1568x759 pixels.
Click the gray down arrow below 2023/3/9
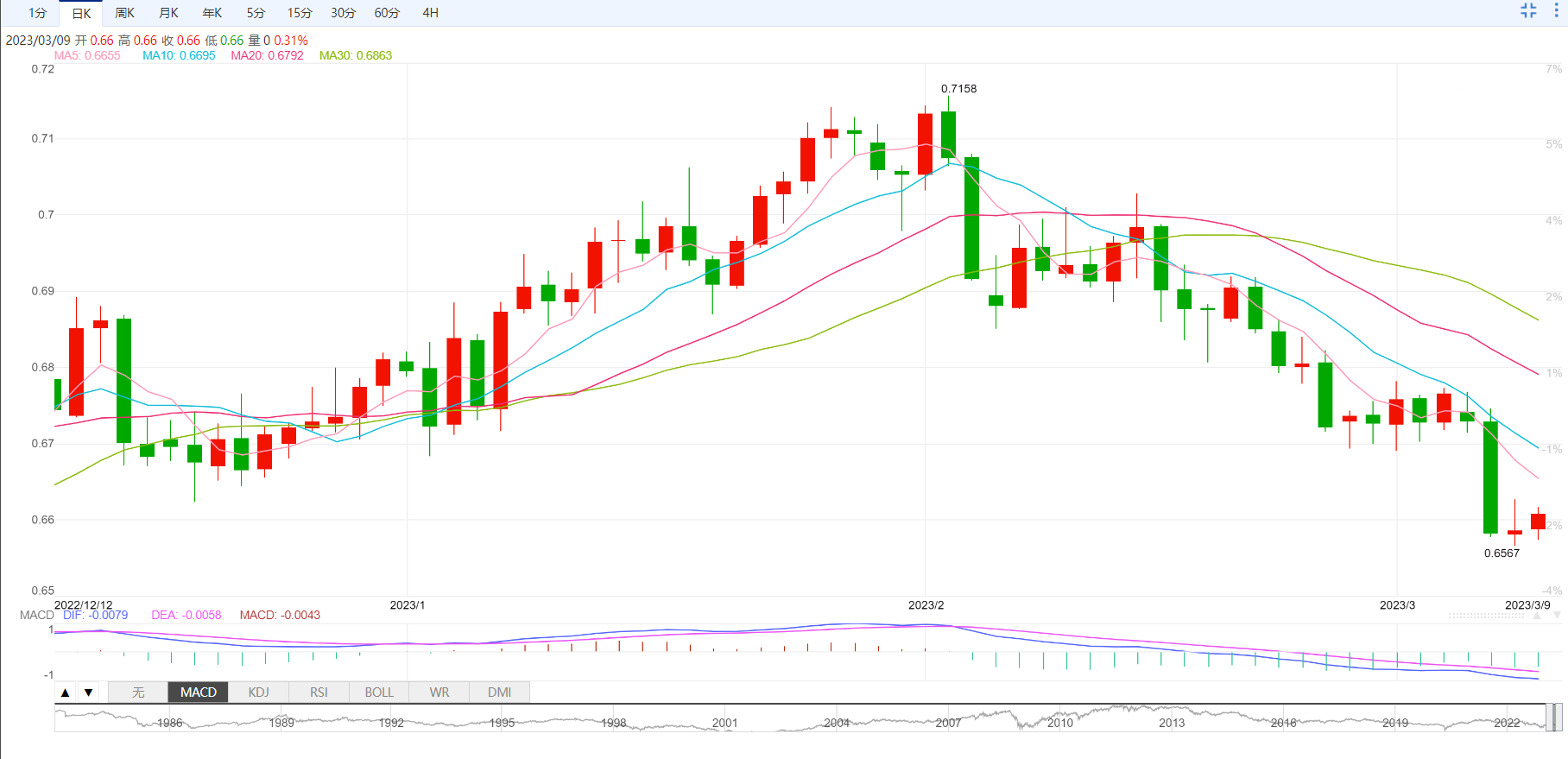click(1557, 616)
